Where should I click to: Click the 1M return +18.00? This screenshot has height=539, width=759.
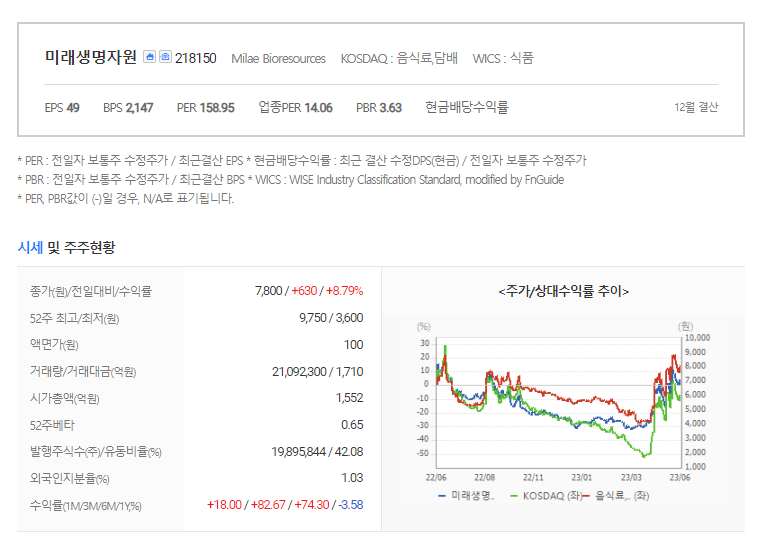[224, 505]
